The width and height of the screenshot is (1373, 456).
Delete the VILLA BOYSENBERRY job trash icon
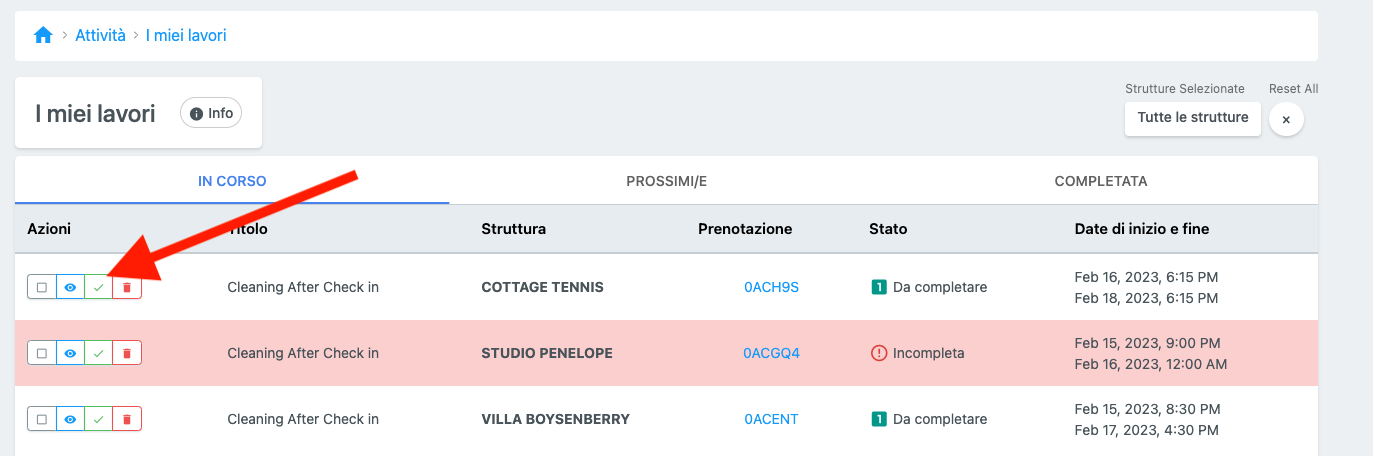pos(127,419)
